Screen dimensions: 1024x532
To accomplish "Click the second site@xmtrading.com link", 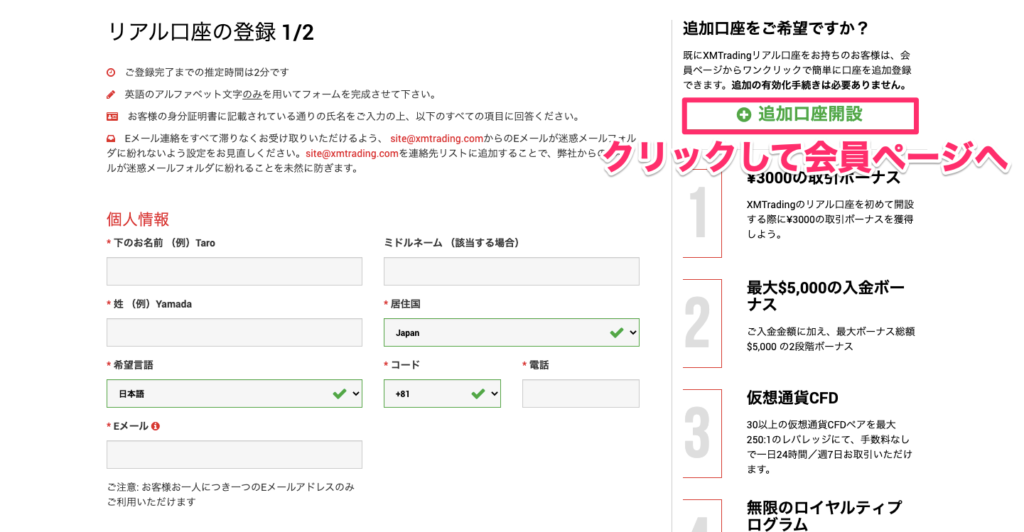I will click(x=352, y=153).
